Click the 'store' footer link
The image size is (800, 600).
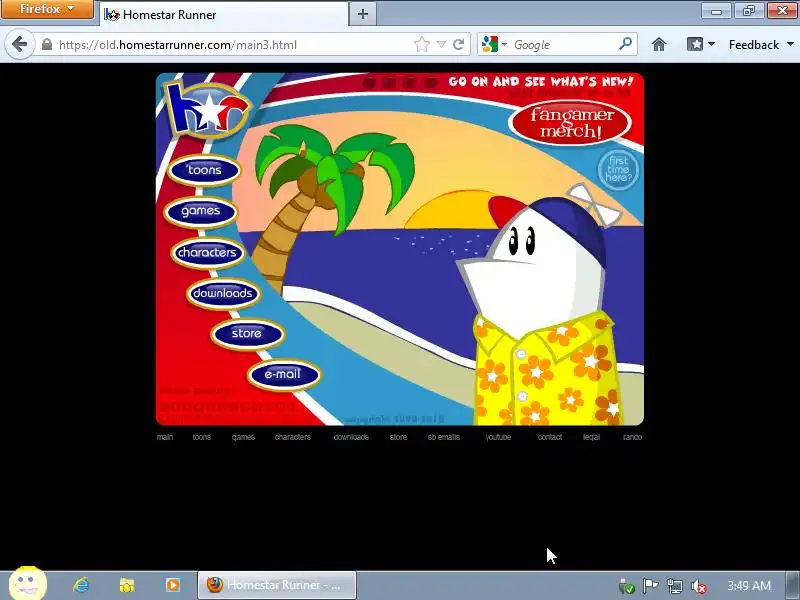point(398,437)
